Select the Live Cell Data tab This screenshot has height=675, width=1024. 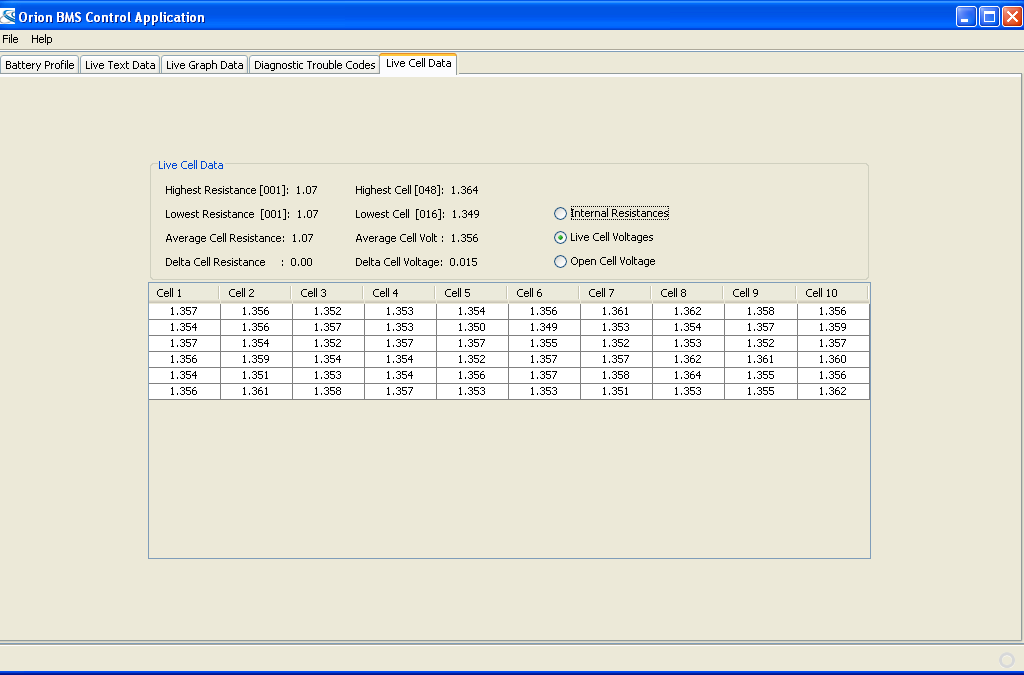click(x=419, y=63)
